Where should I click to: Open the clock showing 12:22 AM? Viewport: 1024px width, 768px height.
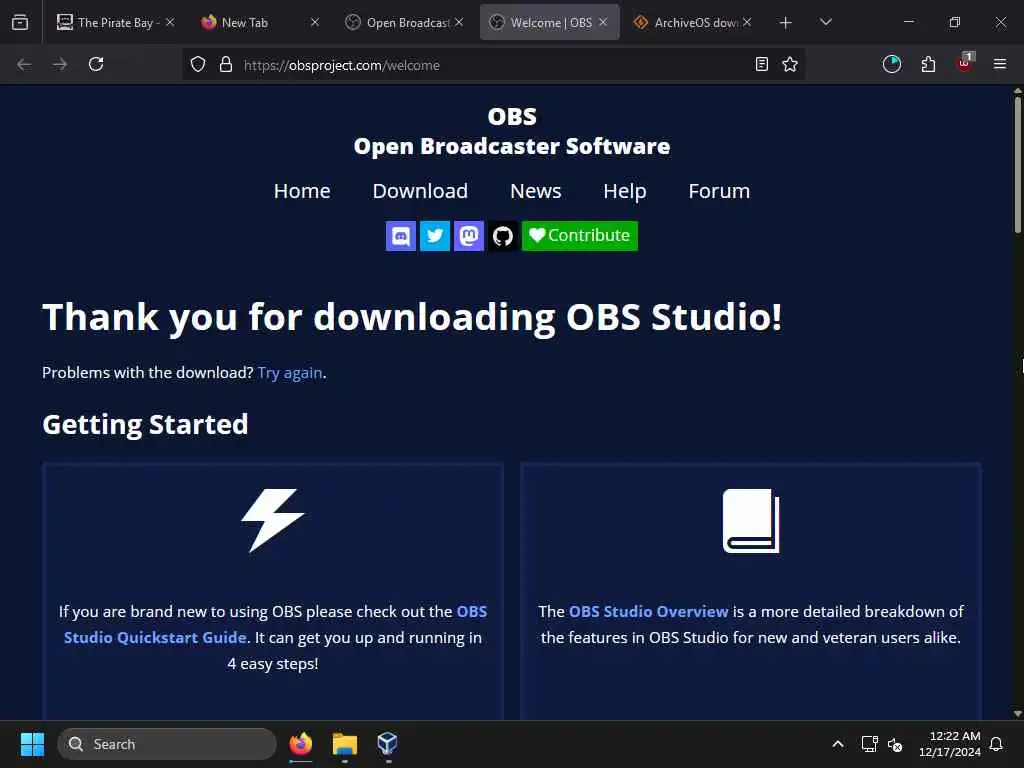coord(950,744)
